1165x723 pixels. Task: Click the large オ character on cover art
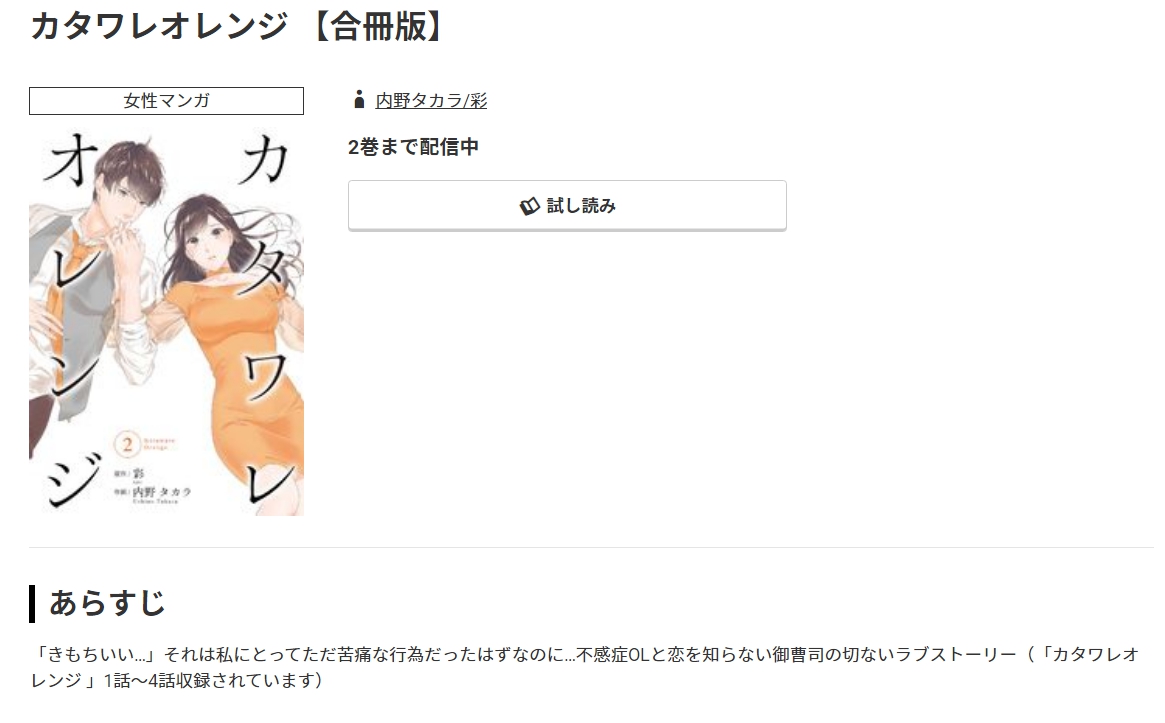point(71,159)
